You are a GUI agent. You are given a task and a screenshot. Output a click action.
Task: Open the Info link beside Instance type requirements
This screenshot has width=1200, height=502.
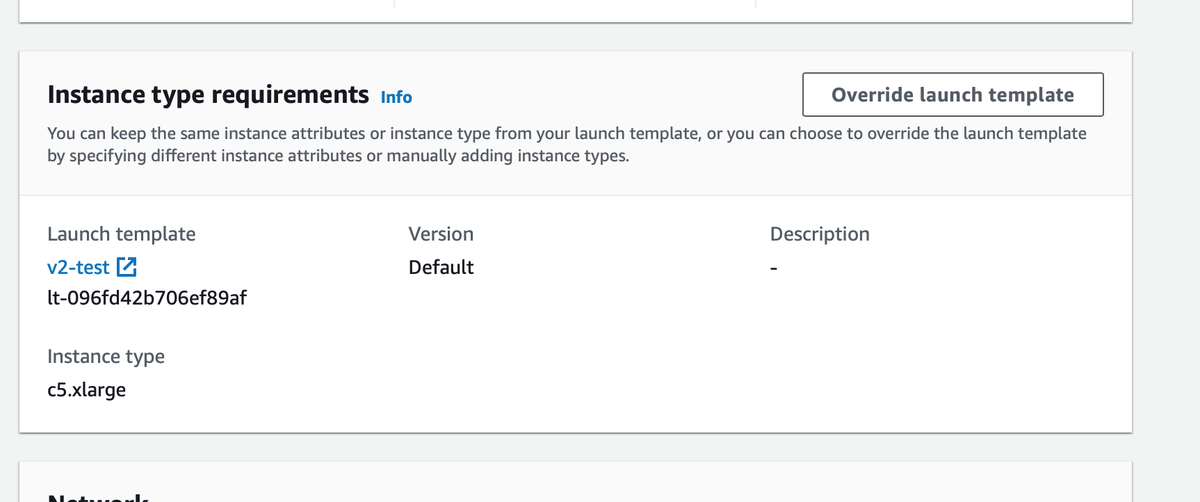[x=396, y=97]
